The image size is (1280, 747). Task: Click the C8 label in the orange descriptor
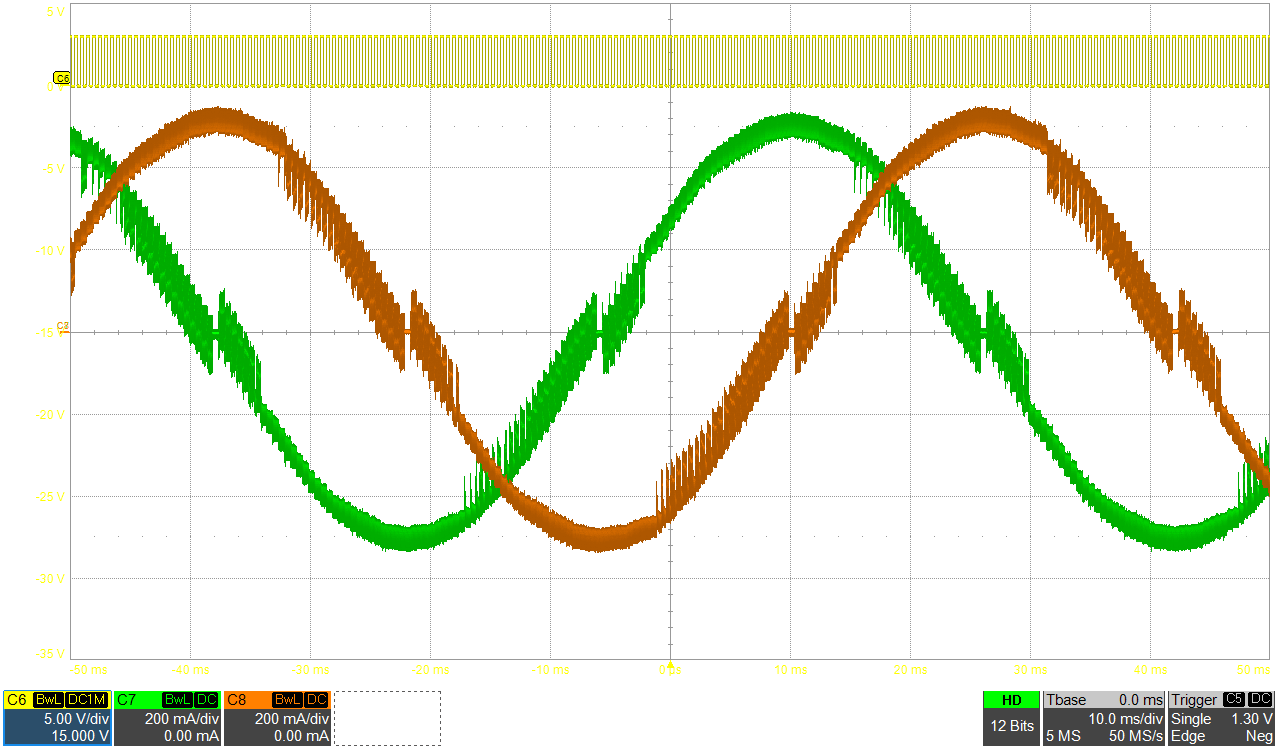click(237, 700)
